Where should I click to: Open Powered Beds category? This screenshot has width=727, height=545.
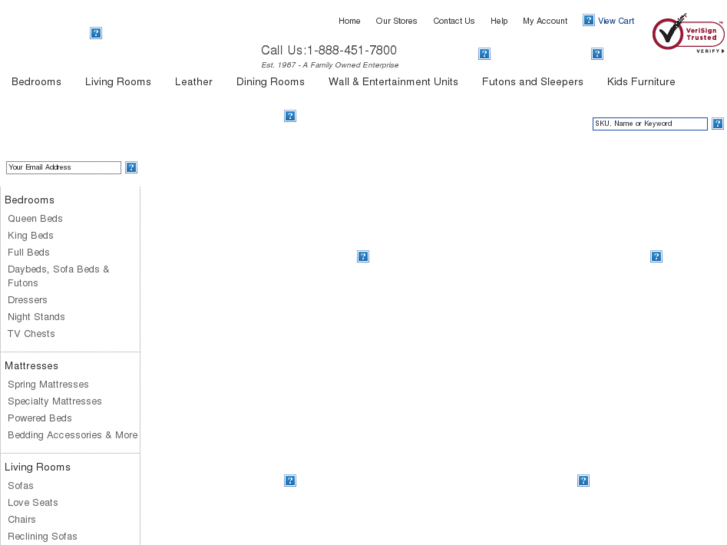click(x=40, y=418)
